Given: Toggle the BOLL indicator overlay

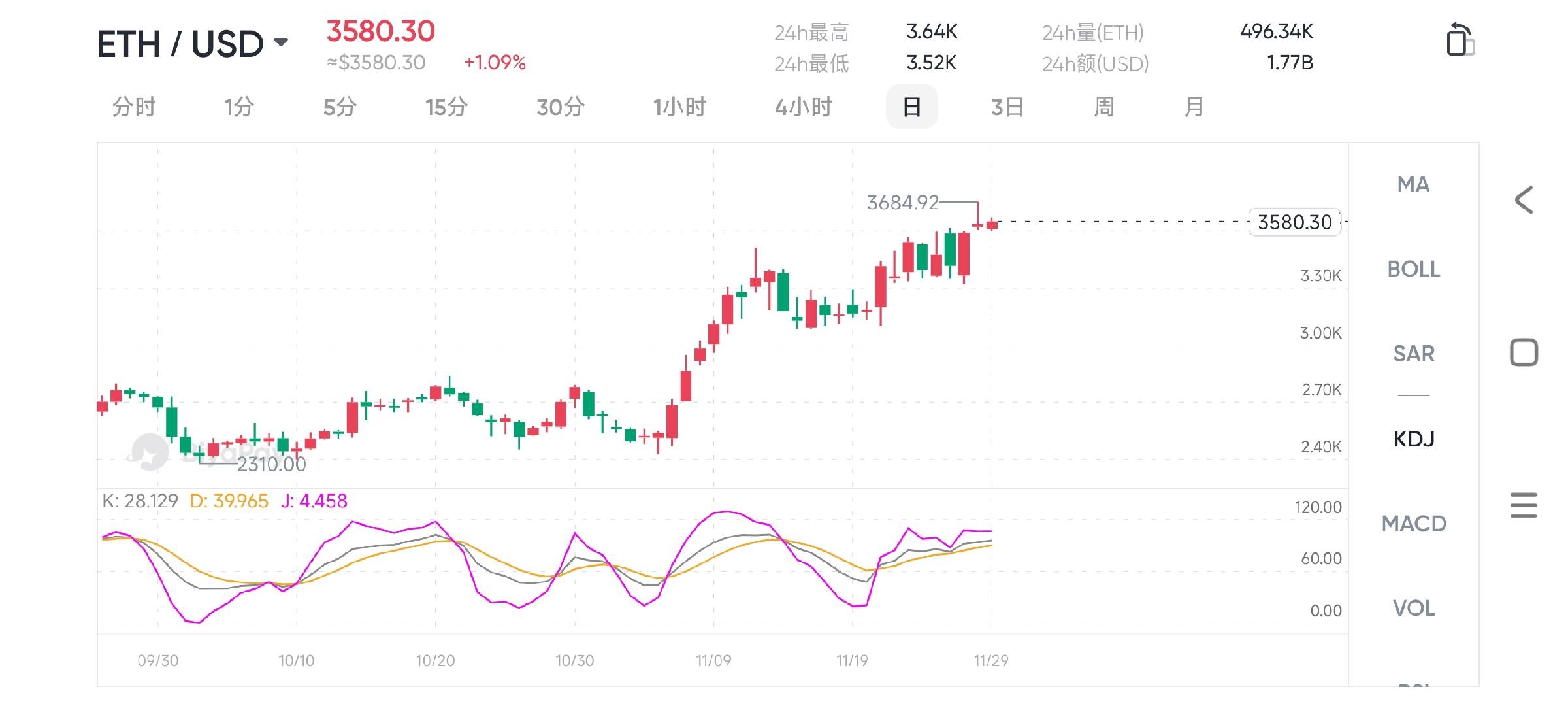Looking at the screenshot, I should click(x=1413, y=269).
